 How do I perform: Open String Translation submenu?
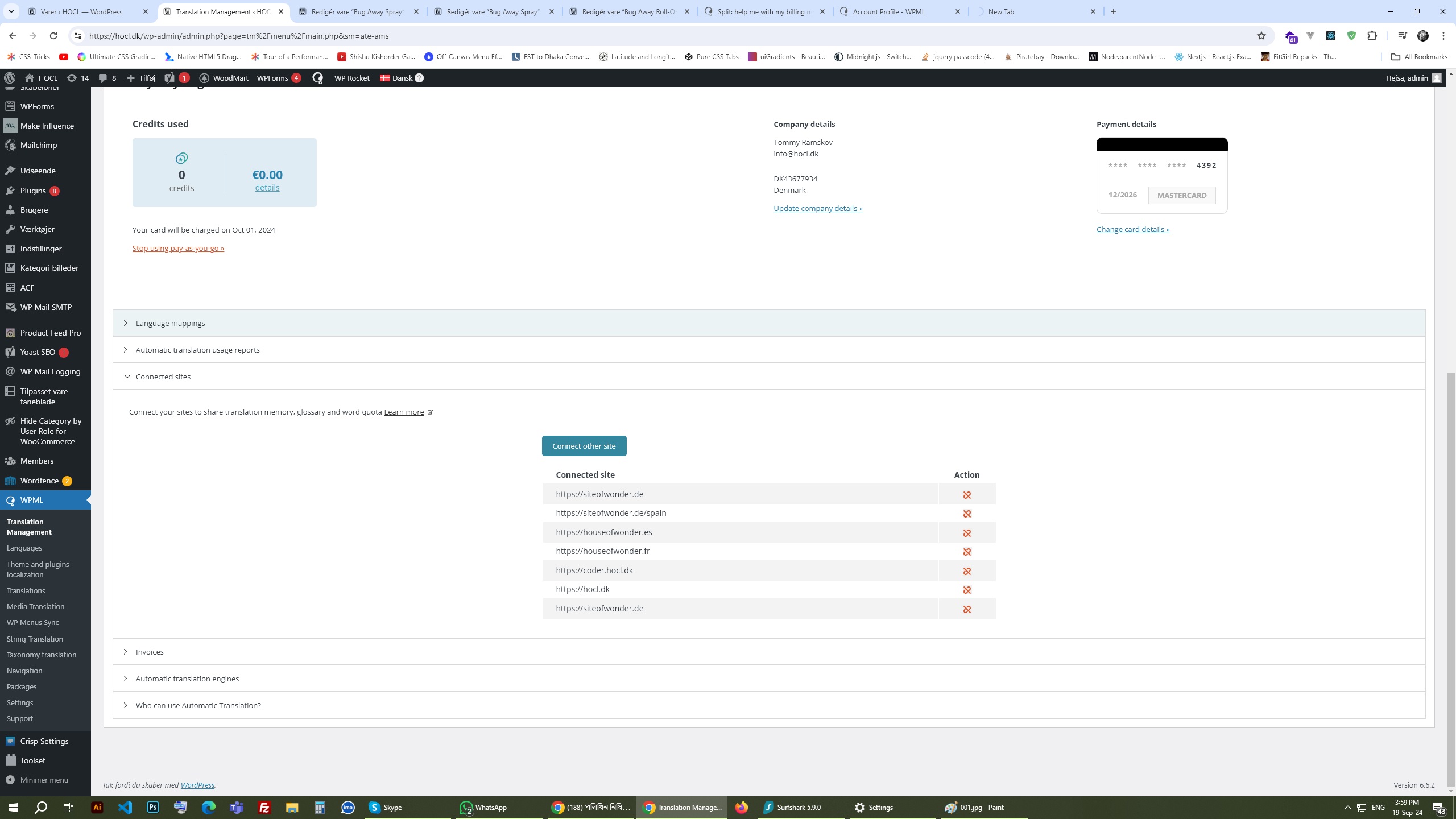point(35,639)
